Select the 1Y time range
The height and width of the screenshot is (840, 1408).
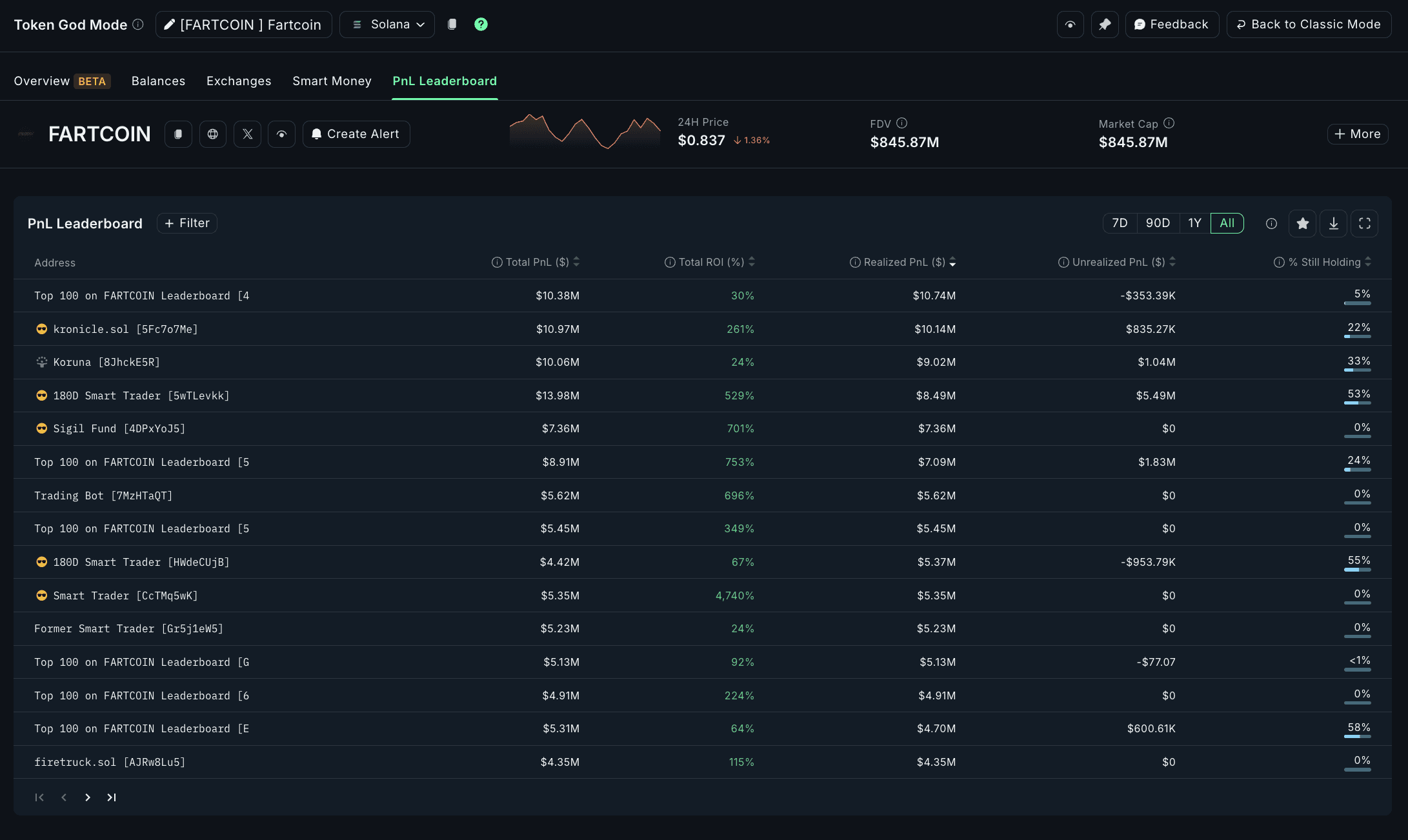[x=1194, y=223]
